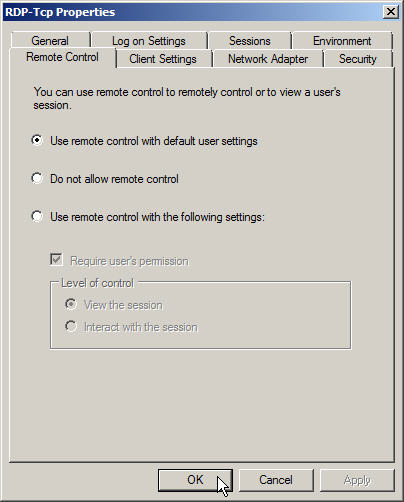404x502 pixels.
Task: Open the Security tab
Action: tap(358, 59)
